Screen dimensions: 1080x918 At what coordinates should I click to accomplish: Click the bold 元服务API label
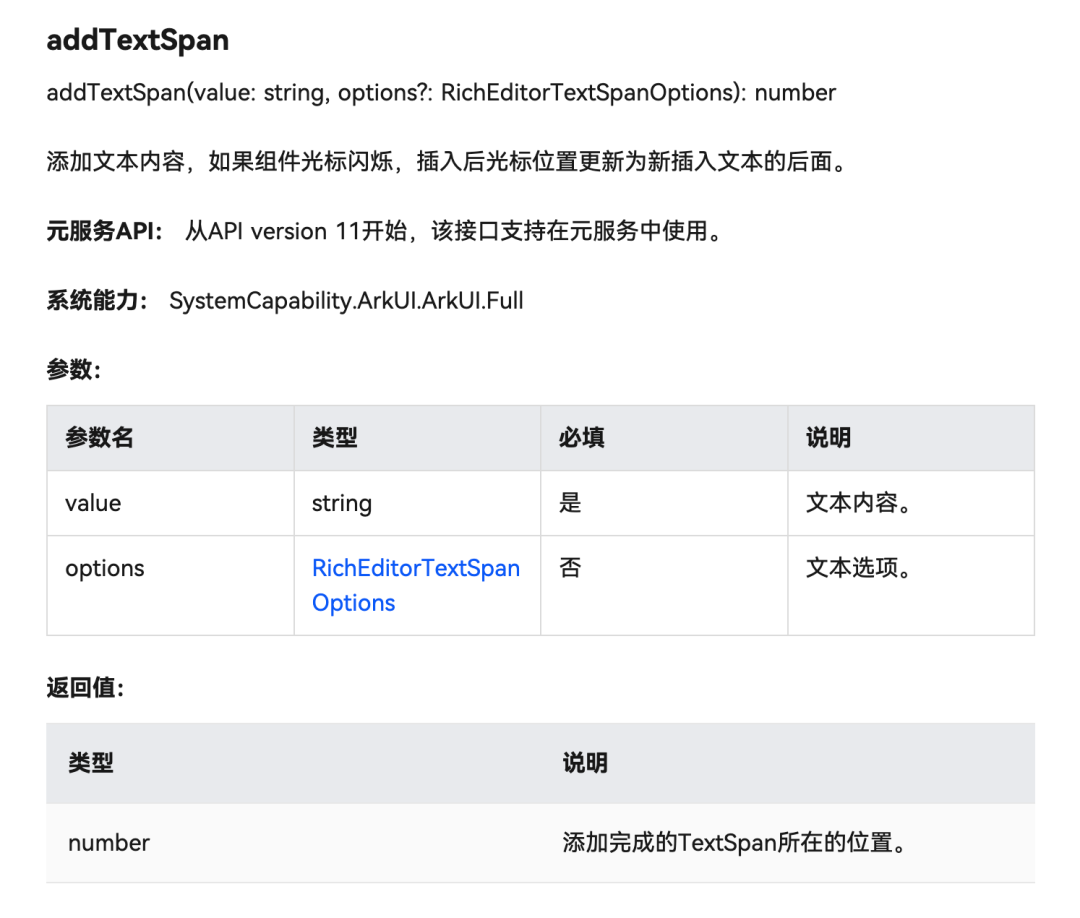[104, 232]
